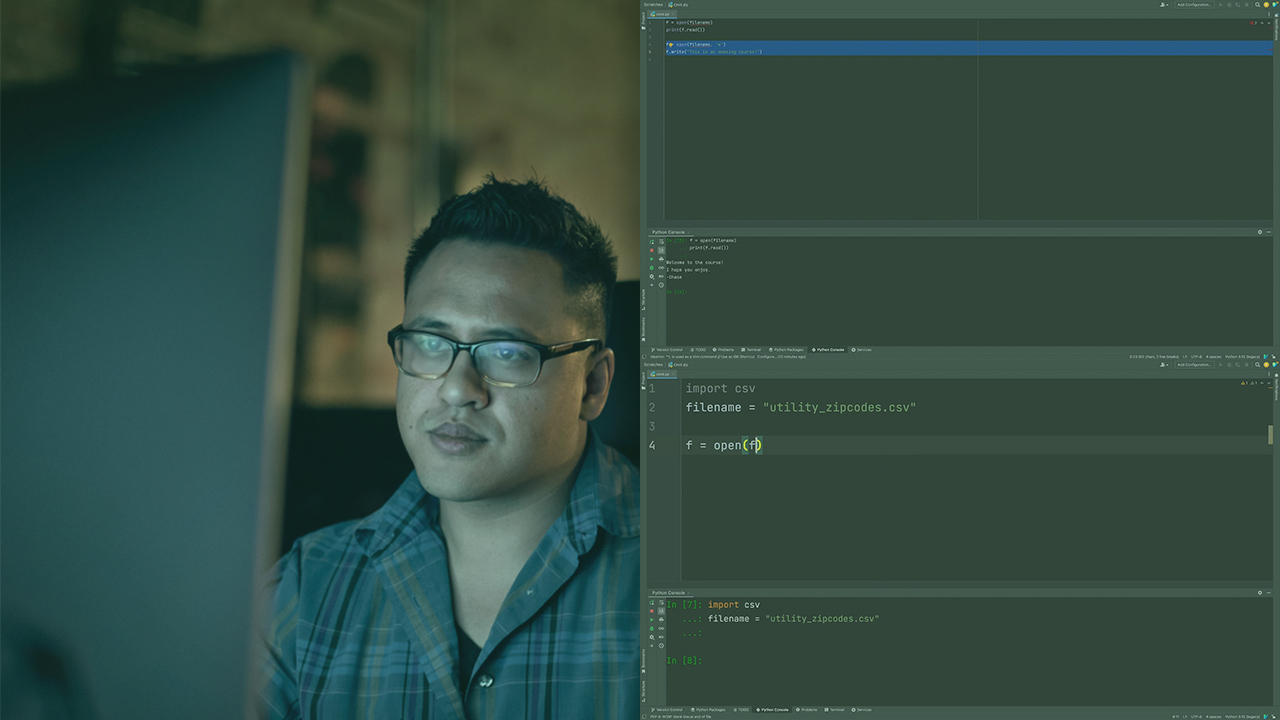This screenshot has width=1280, height=720.
Task: Open Search Everywhere in the upper window toolbar
Action: click(1257, 5)
